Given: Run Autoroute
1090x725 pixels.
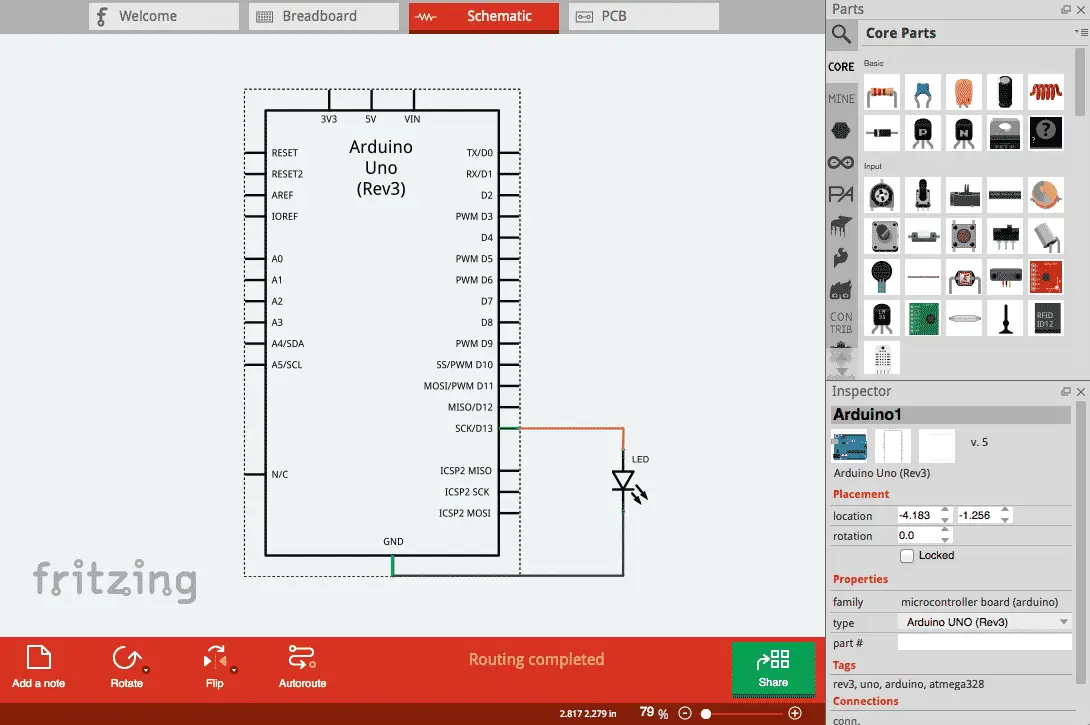Looking at the screenshot, I should tap(302, 667).
